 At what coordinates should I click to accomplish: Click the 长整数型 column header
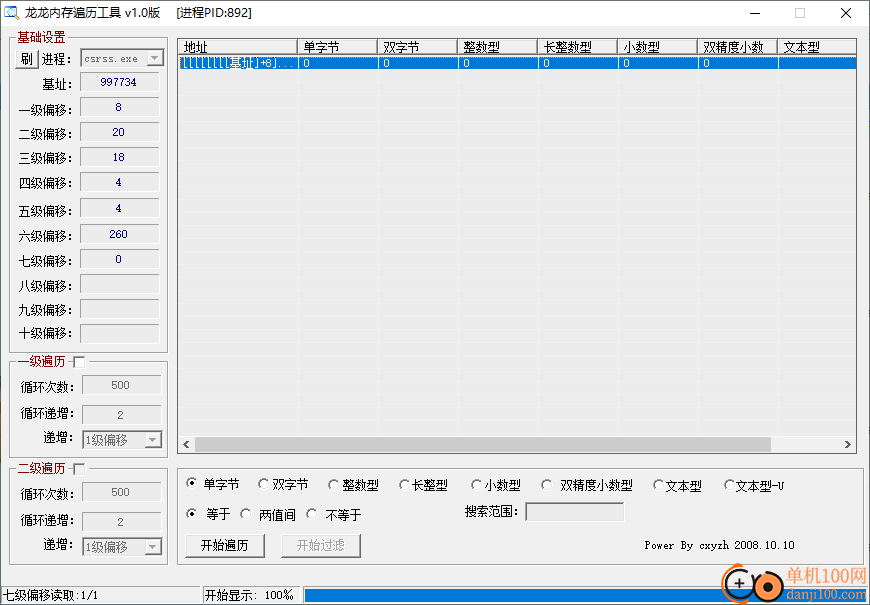[577, 47]
